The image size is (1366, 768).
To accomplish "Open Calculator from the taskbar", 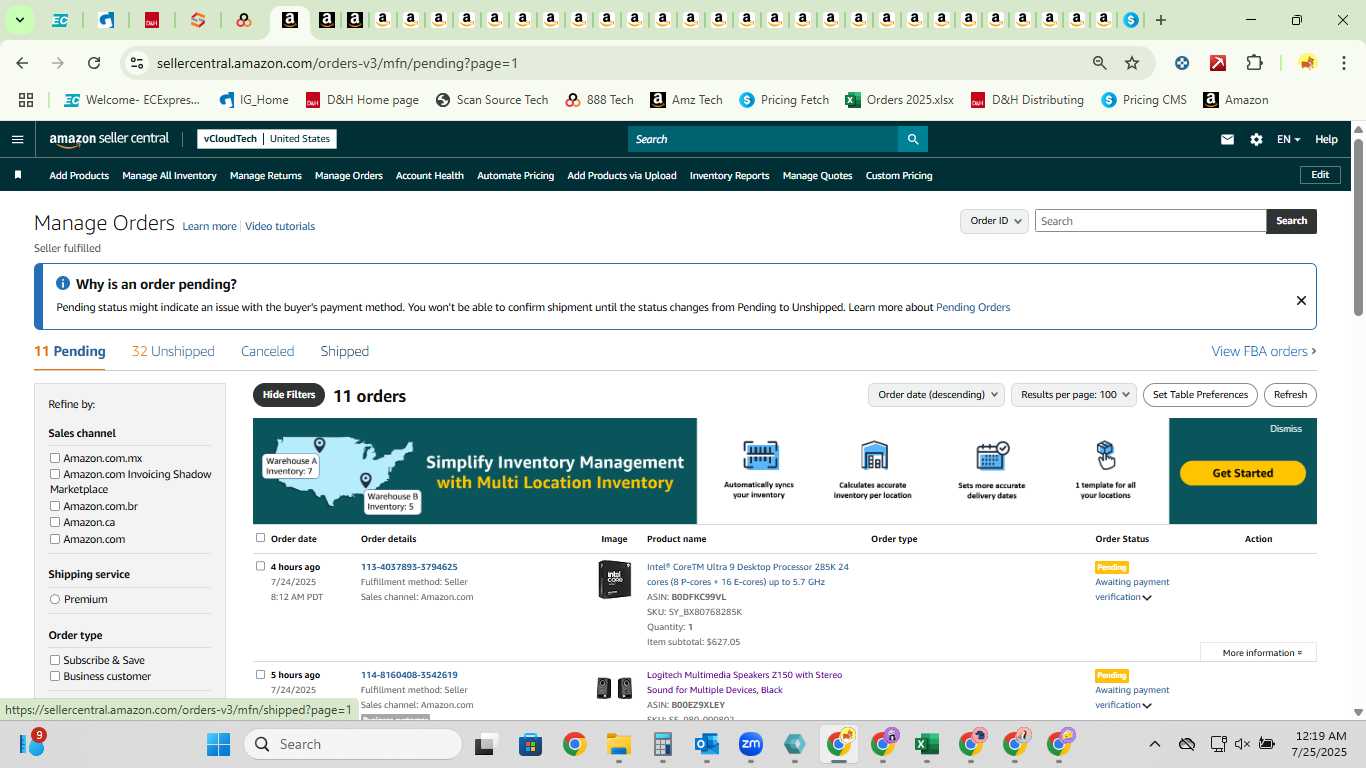I will pos(662,744).
